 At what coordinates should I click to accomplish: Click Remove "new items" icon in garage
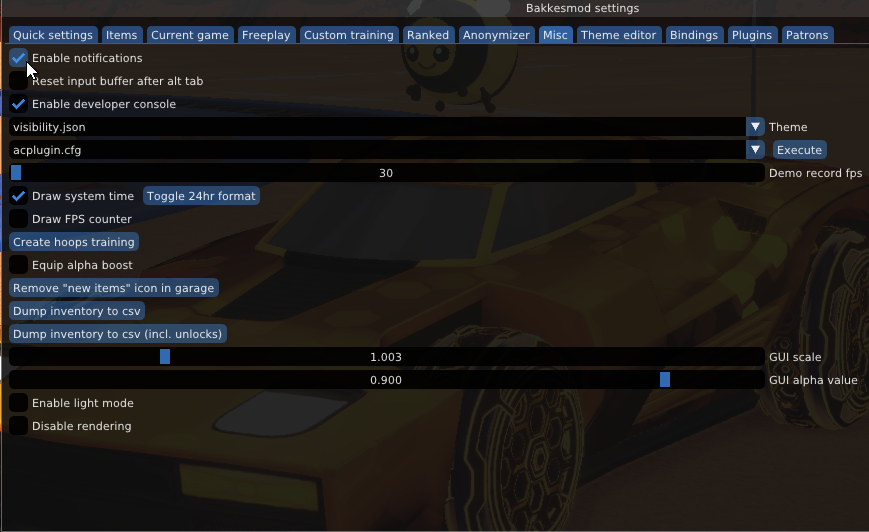114,288
